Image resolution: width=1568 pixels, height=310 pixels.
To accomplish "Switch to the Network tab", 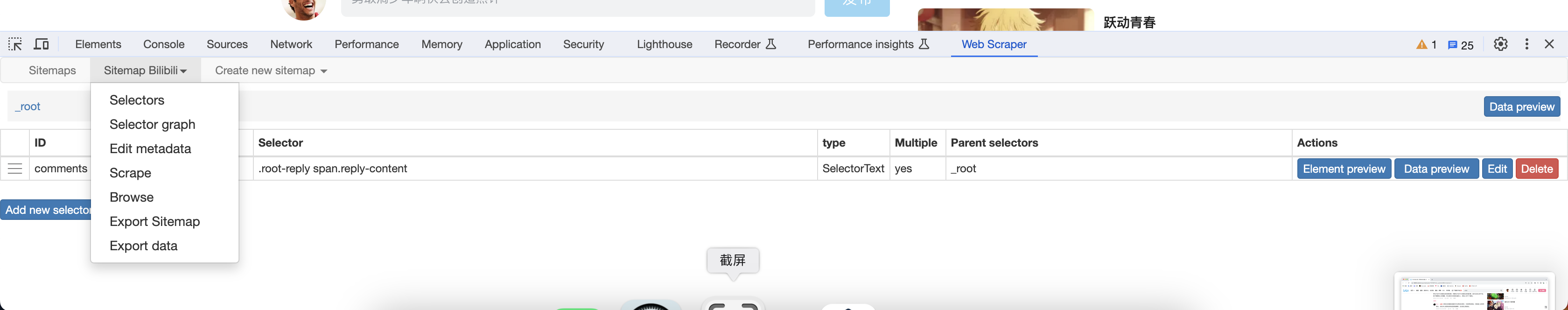I will (x=291, y=44).
